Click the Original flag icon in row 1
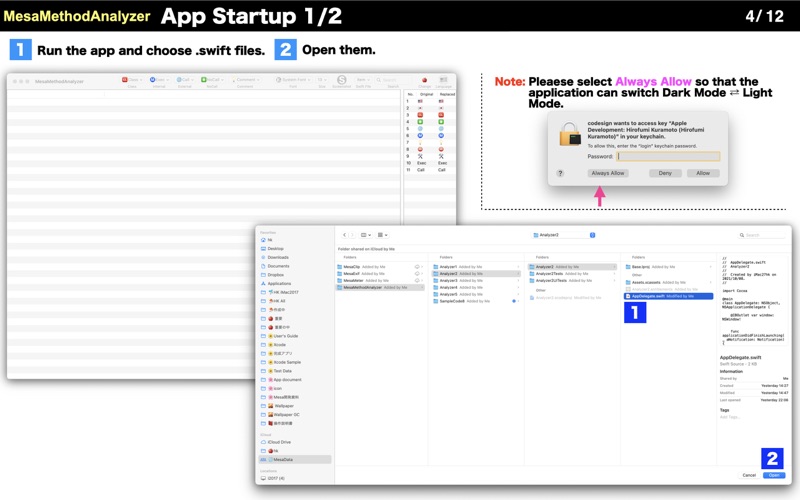800x500 pixels. (x=420, y=101)
